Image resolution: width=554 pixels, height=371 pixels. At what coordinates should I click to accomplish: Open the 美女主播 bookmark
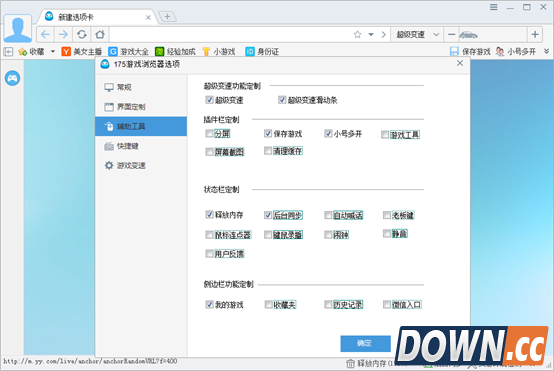coord(82,52)
